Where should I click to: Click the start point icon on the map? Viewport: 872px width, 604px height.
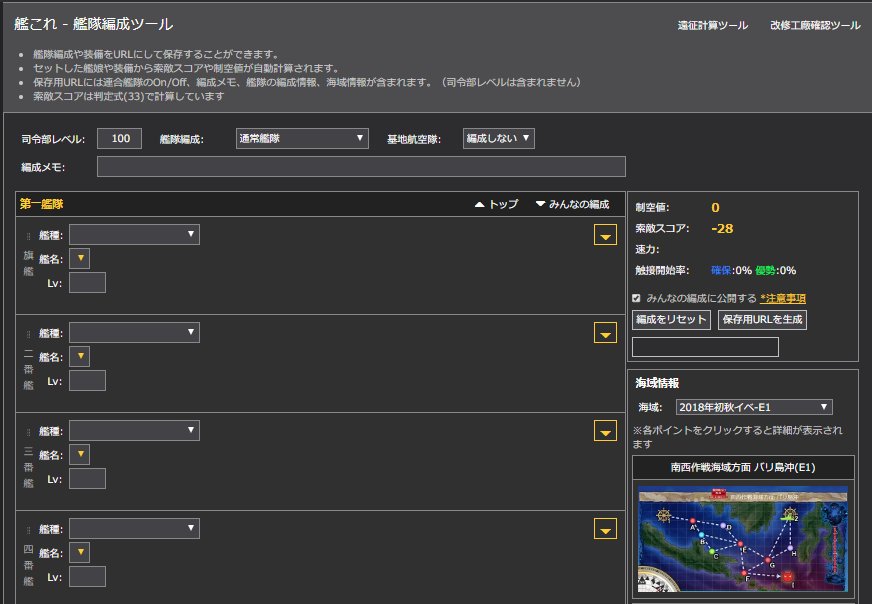tap(663, 515)
